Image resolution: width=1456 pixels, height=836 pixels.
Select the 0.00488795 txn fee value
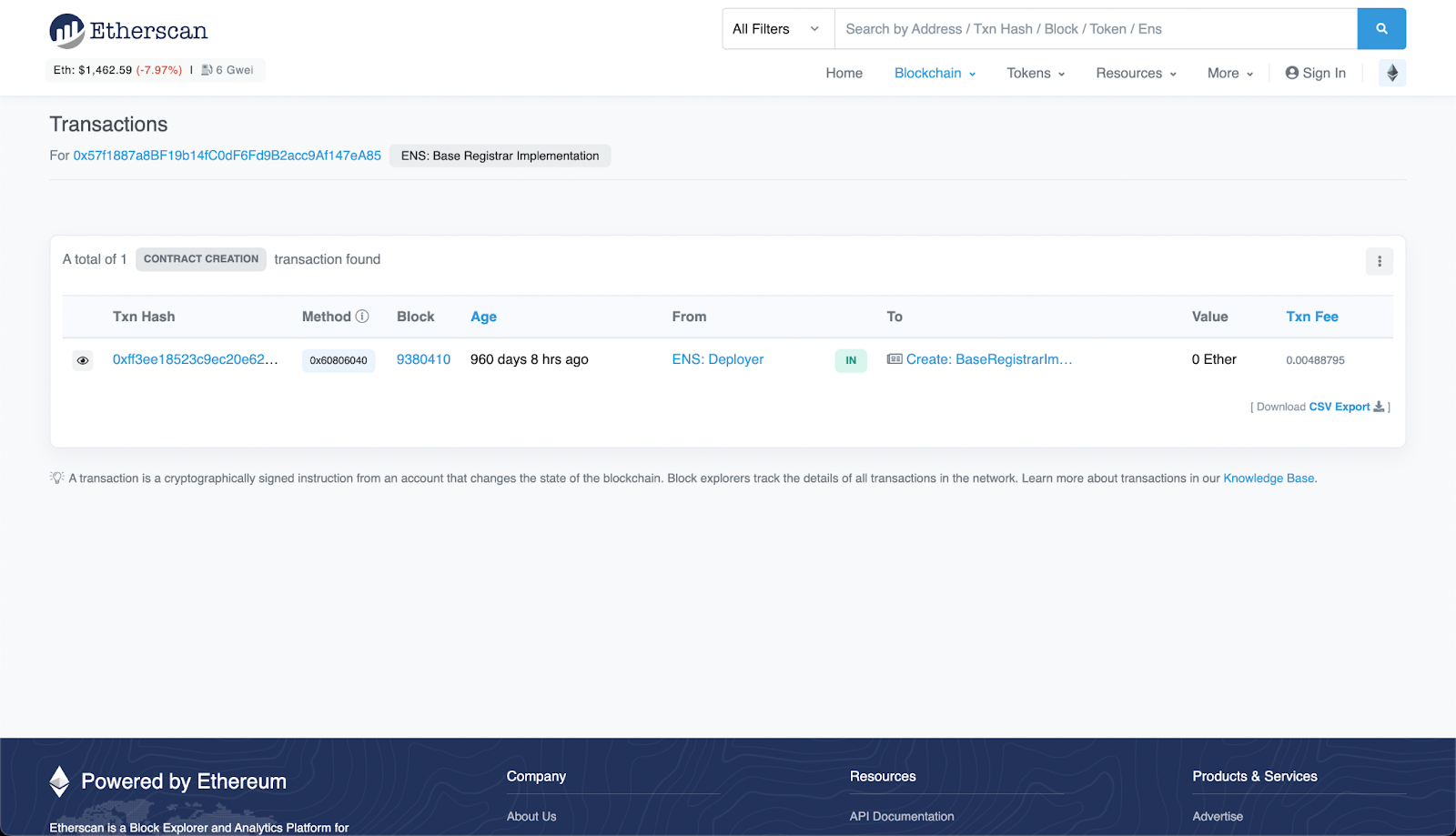[x=1315, y=360]
